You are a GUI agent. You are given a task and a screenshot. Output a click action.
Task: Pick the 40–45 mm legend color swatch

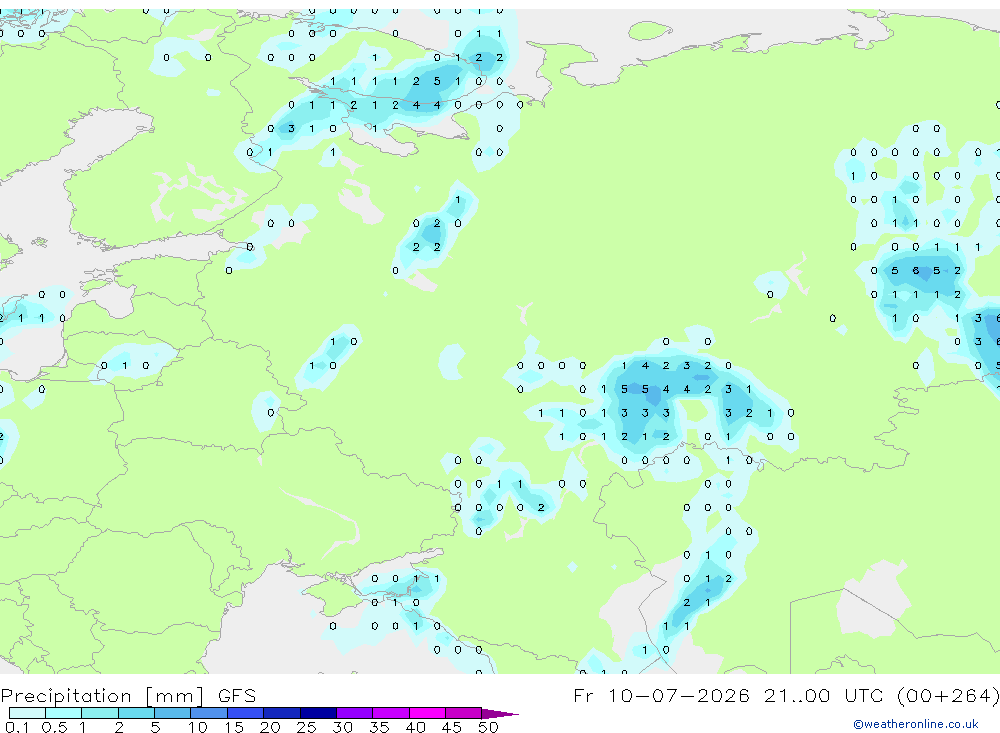point(427,713)
